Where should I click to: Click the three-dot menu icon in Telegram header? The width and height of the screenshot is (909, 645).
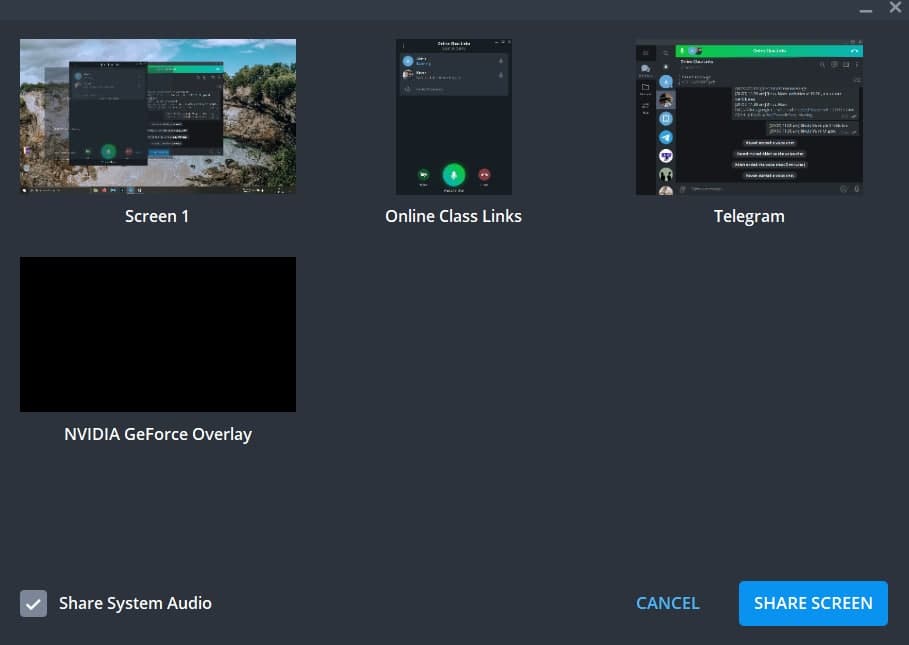tap(856, 63)
